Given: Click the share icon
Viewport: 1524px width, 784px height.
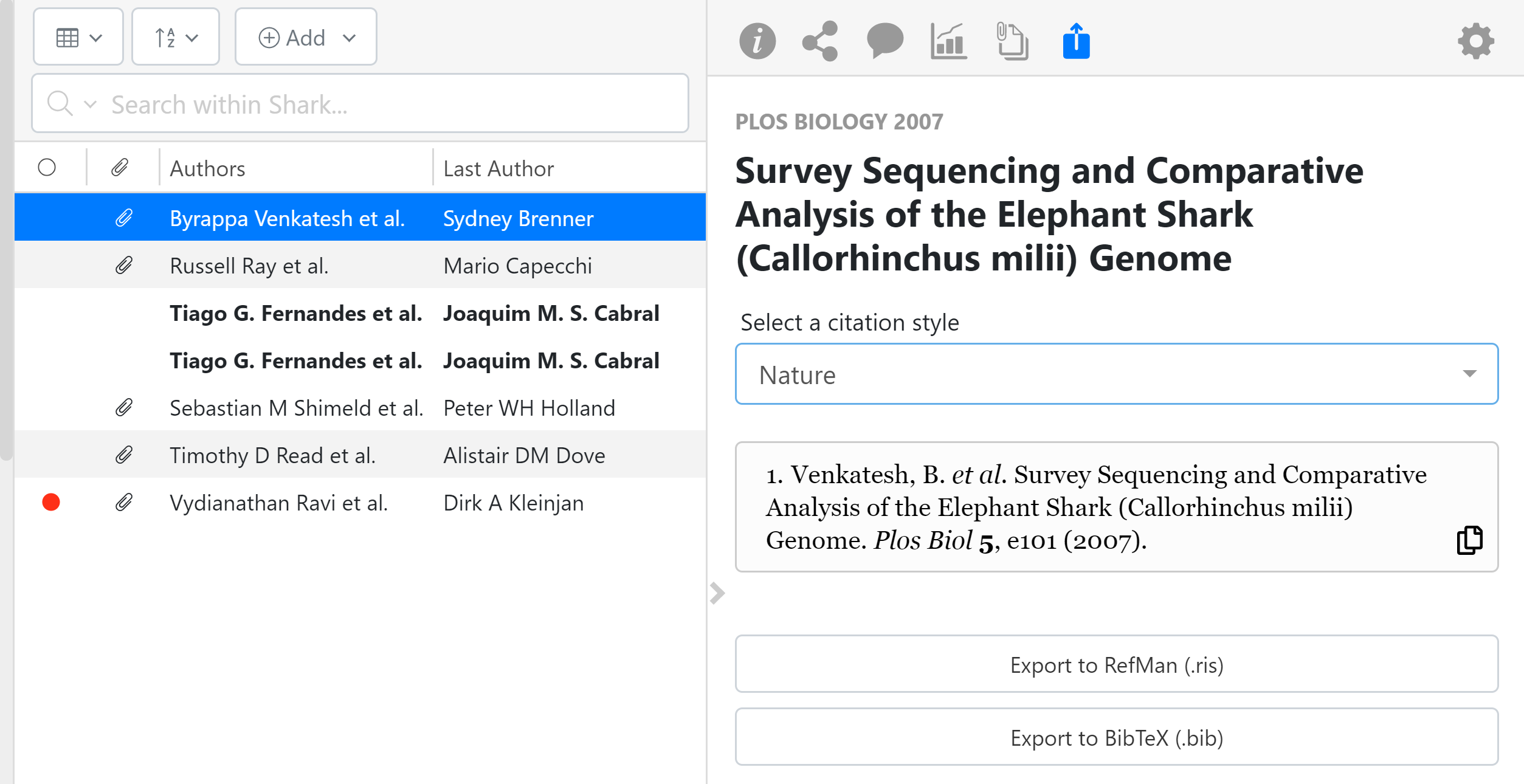Looking at the screenshot, I should 820,41.
